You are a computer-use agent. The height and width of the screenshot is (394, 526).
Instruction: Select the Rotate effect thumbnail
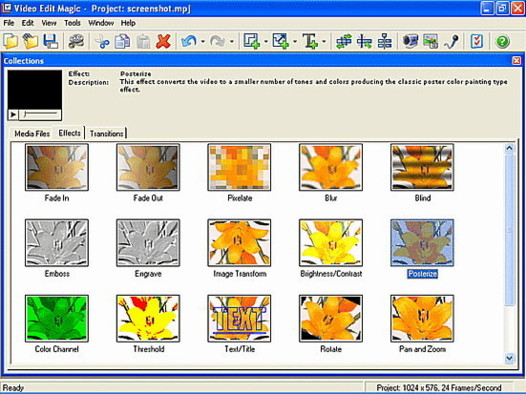331,319
